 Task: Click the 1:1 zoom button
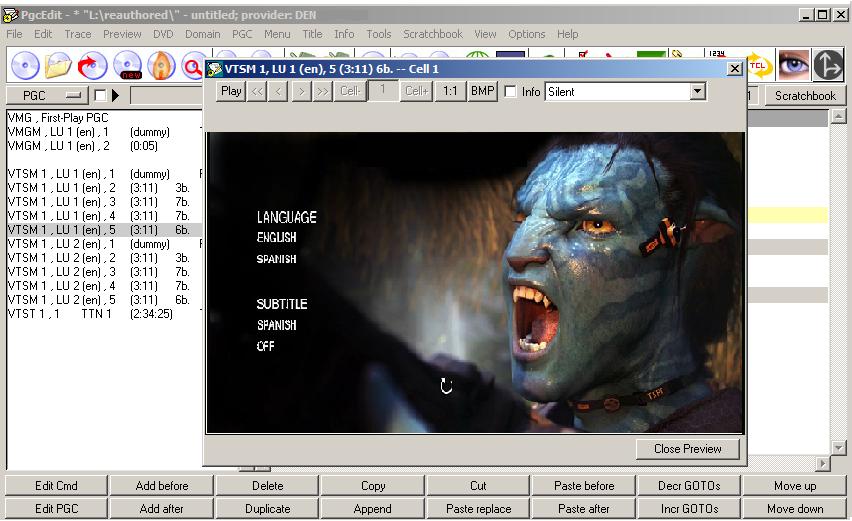(450, 91)
